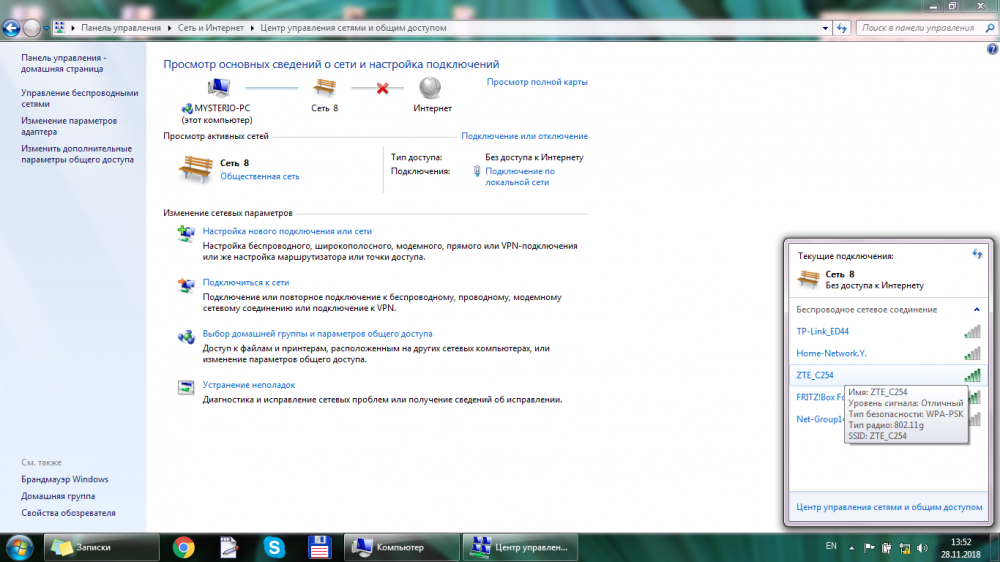This screenshot has height=562, width=1000.
Task: Click the Internet globe icon in network map
Action: click(431, 88)
